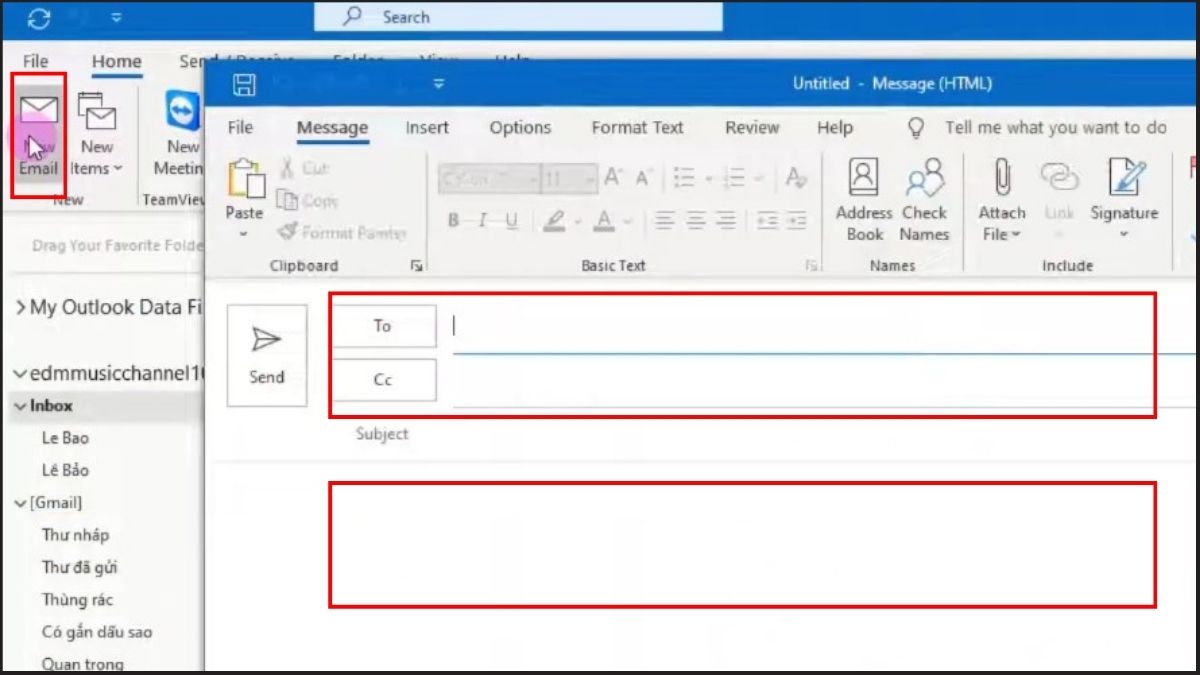Click the Numbering list icon
This screenshot has width=1200, height=675.
[734, 178]
